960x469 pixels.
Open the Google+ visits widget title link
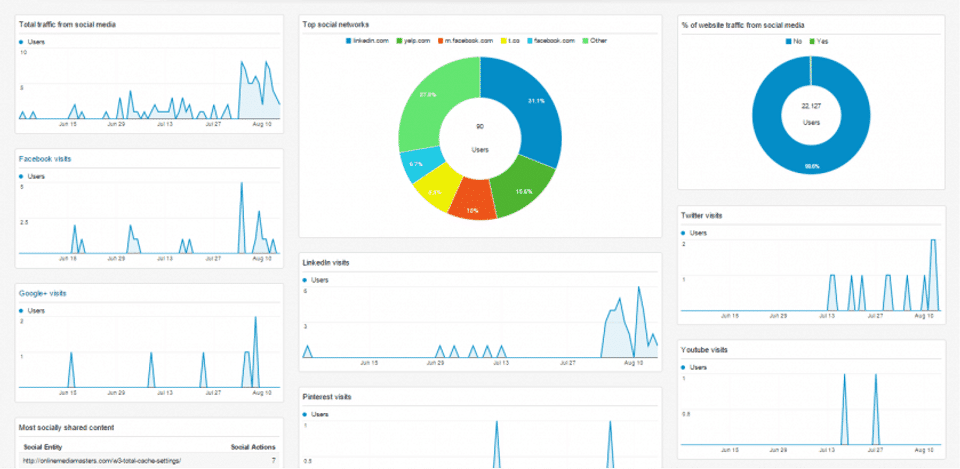[42, 293]
